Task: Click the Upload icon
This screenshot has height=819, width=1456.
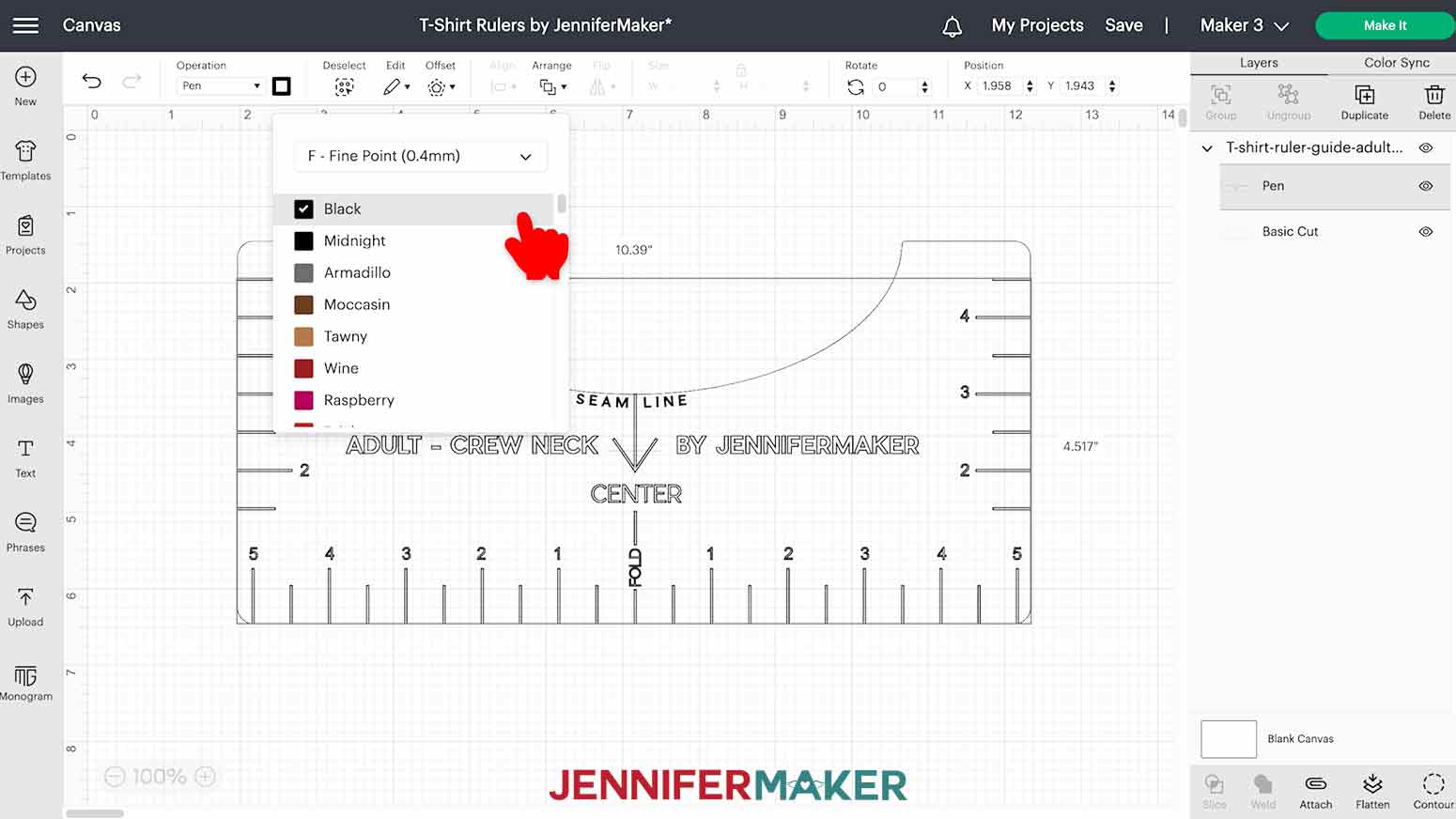Action: click(x=25, y=597)
